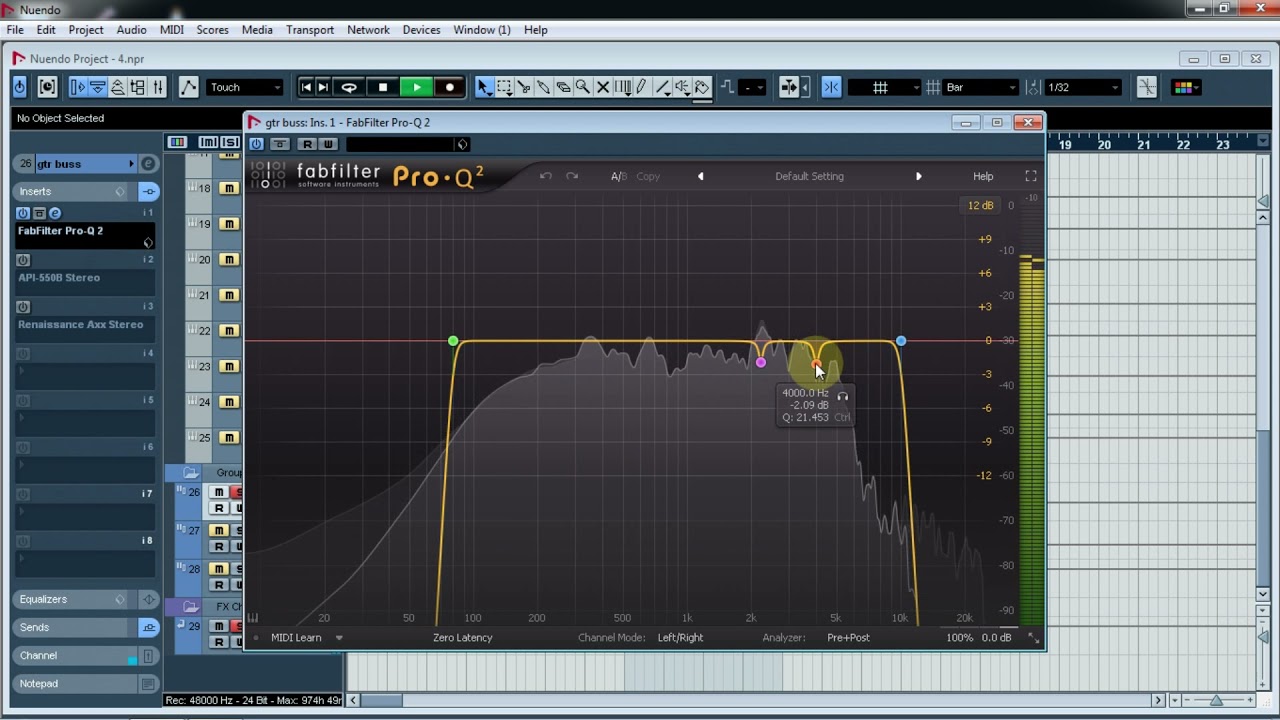Click the Pro-Q 2 undo arrow

pos(546,176)
